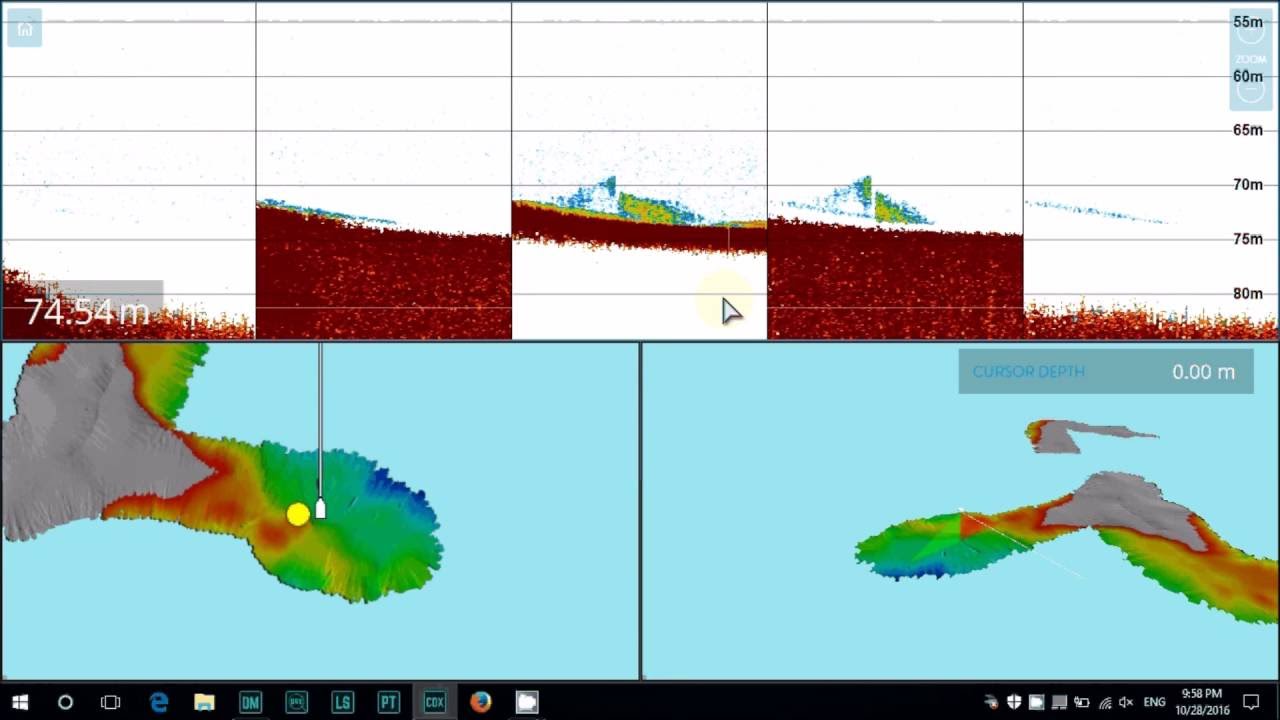
Task: Select the first sonar beam panel
Action: click(x=128, y=170)
